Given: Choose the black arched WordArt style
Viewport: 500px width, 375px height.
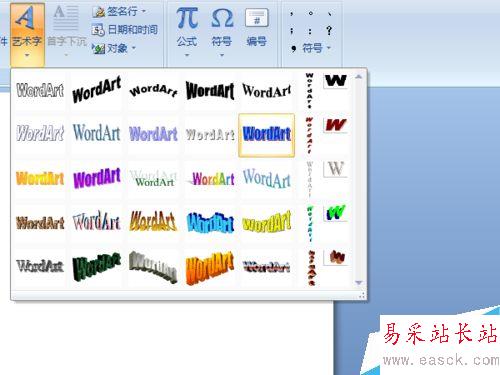Looking at the screenshot, I should pyautogui.click(x=153, y=90).
